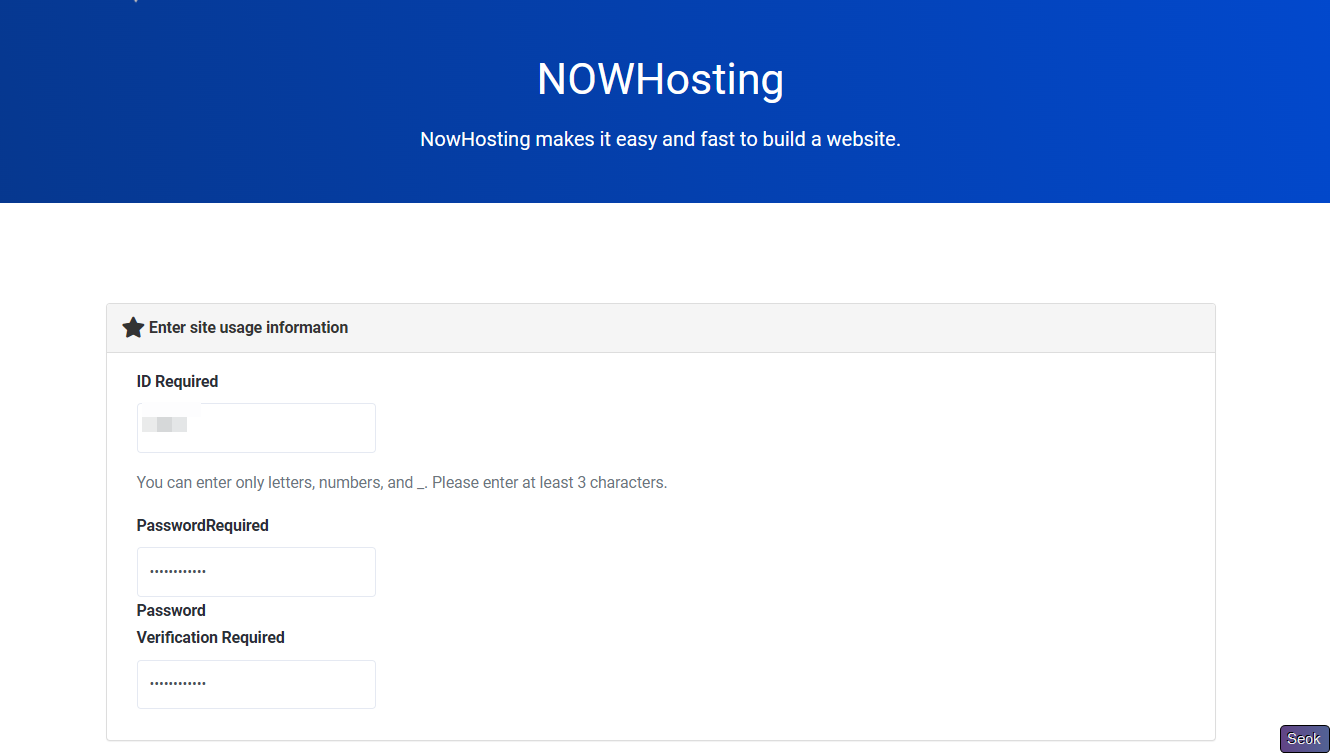Click the NOWHosting page title
Viewport: 1330px width, 753px height.
[x=660, y=79]
